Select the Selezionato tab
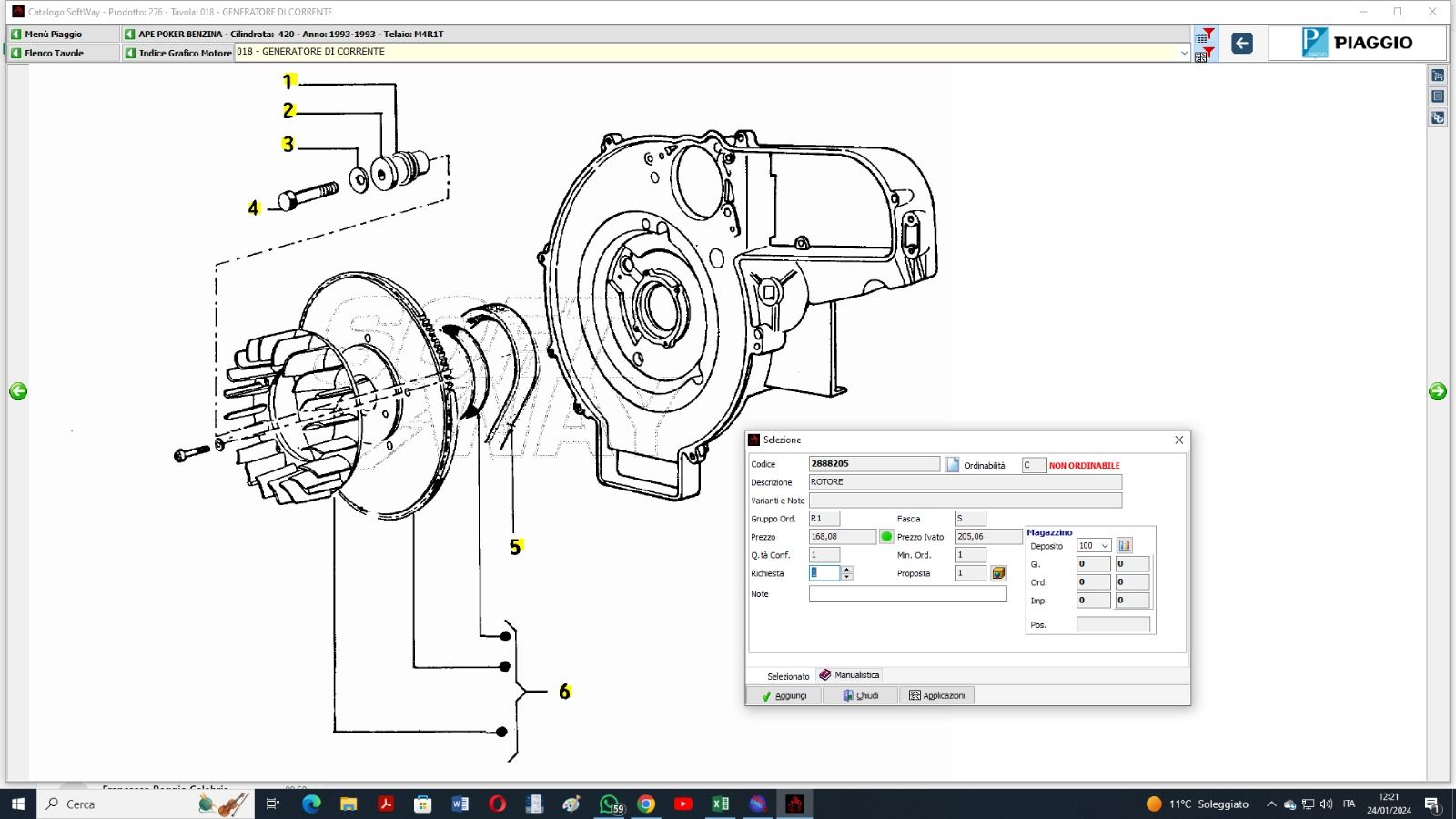Viewport: 1456px width, 819px height. 787,676
